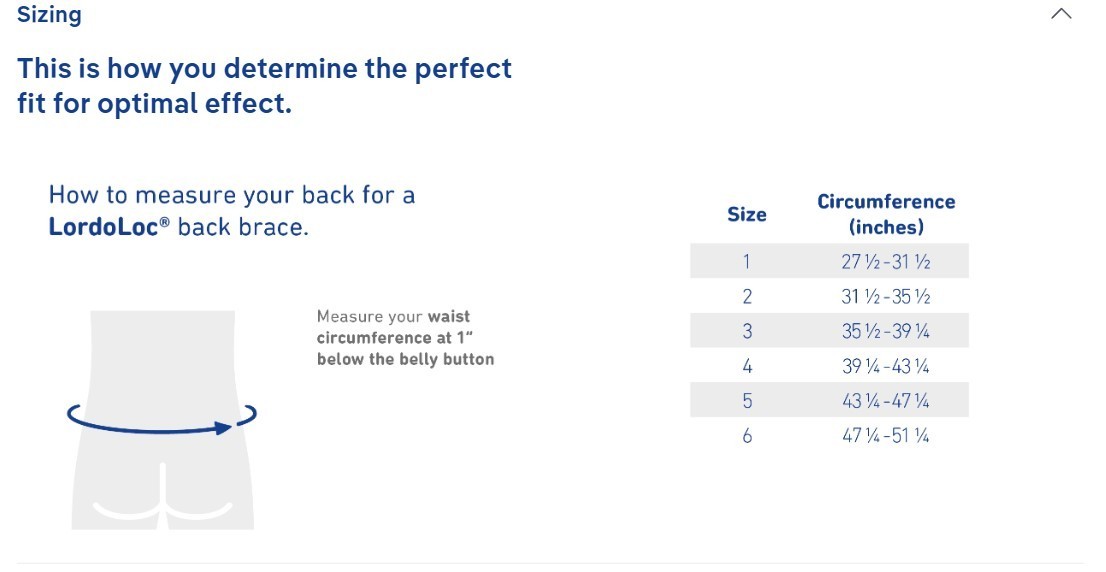Screen dimensions: 1106x572
Task: Select the size 2 row
Action: [x=829, y=296]
